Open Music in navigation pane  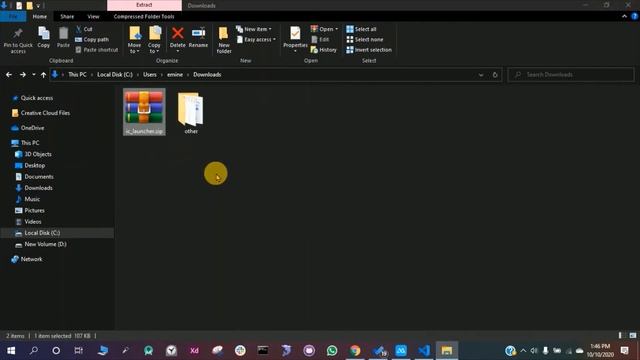[28, 199]
